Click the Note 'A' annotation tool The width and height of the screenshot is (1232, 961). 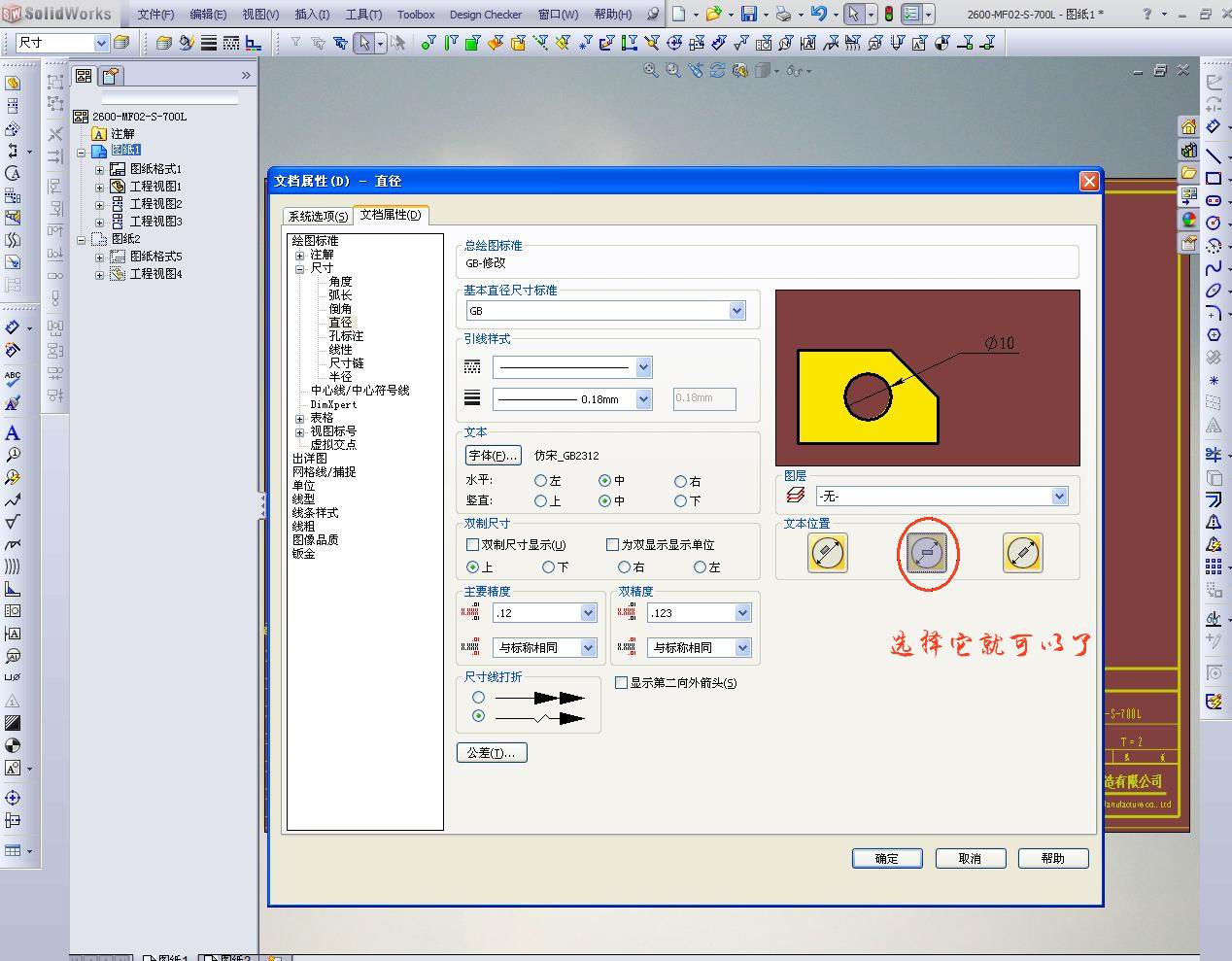[x=13, y=432]
